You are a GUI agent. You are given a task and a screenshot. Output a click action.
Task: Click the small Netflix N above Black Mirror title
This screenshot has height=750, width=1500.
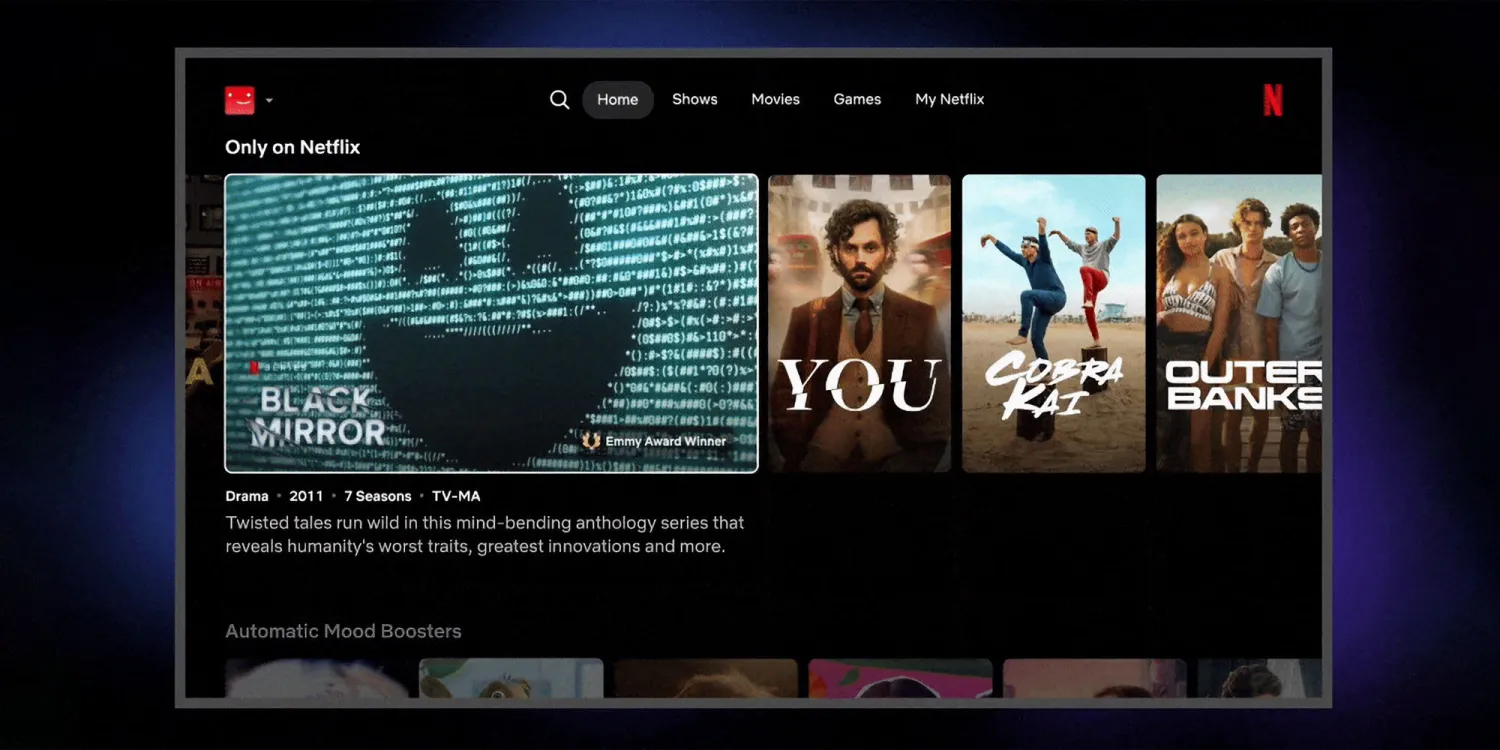[254, 367]
